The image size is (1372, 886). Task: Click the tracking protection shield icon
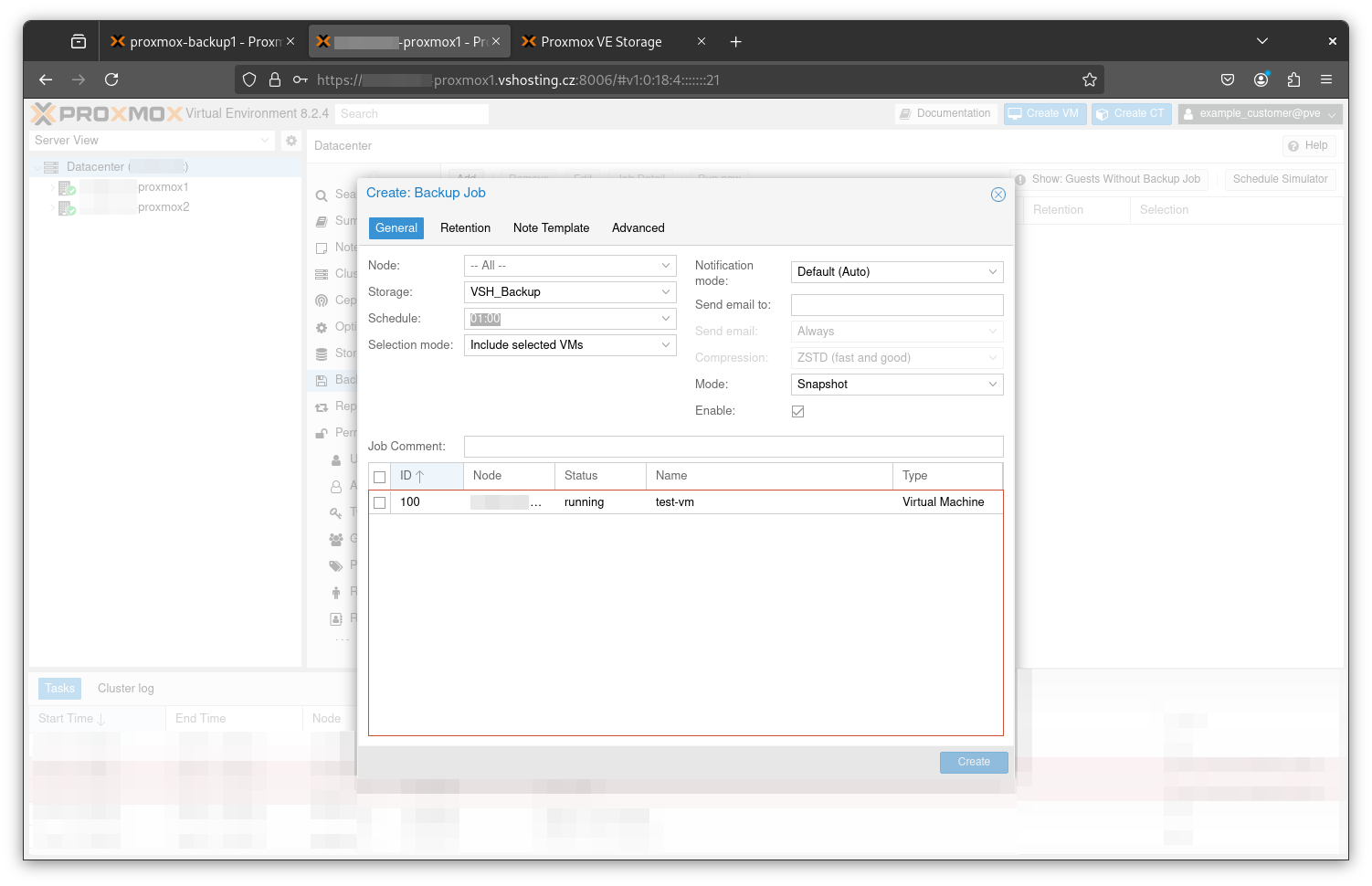click(248, 79)
